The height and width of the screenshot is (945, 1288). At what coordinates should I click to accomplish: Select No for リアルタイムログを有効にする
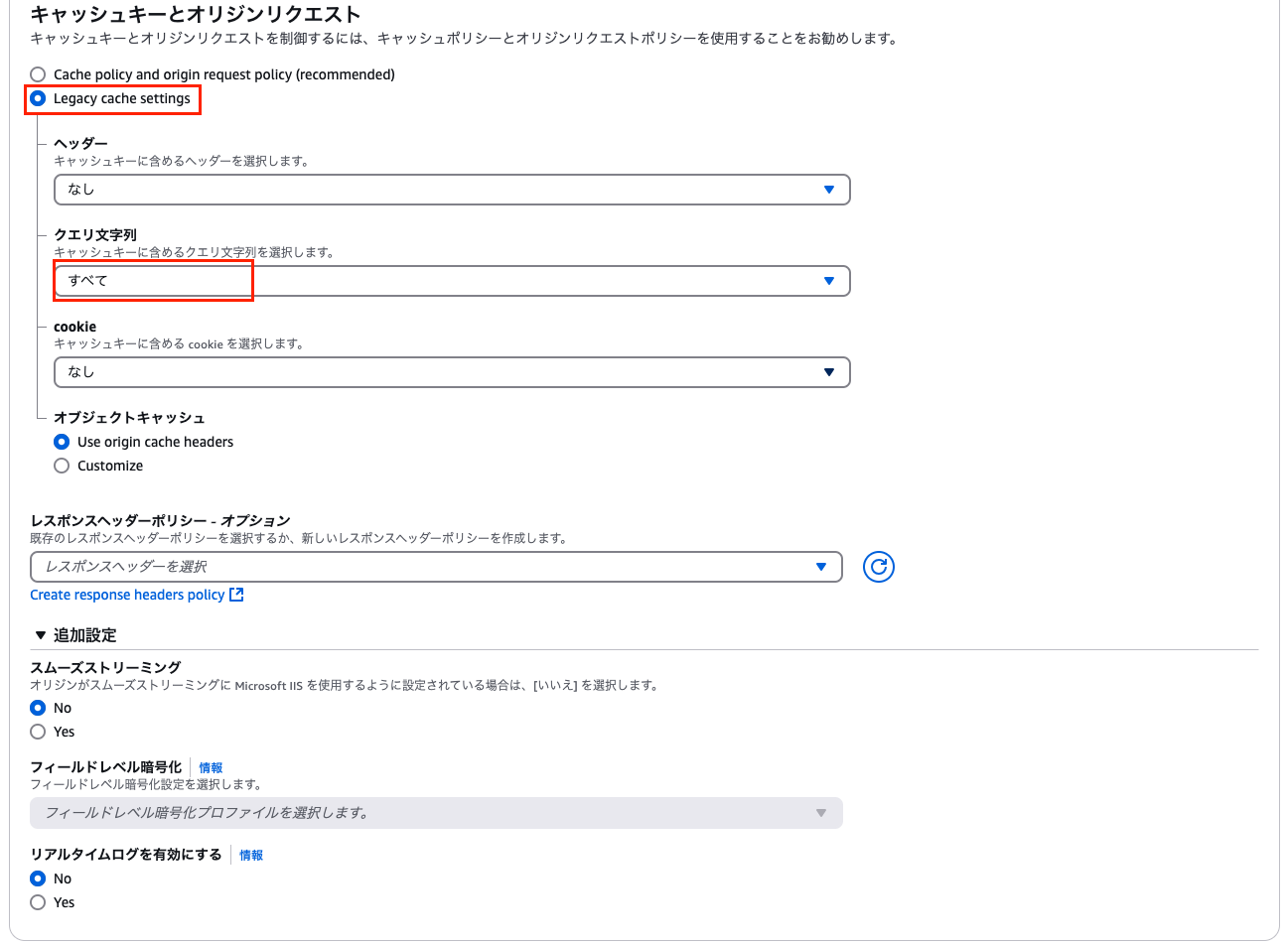pyautogui.click(x=37, y=878)
